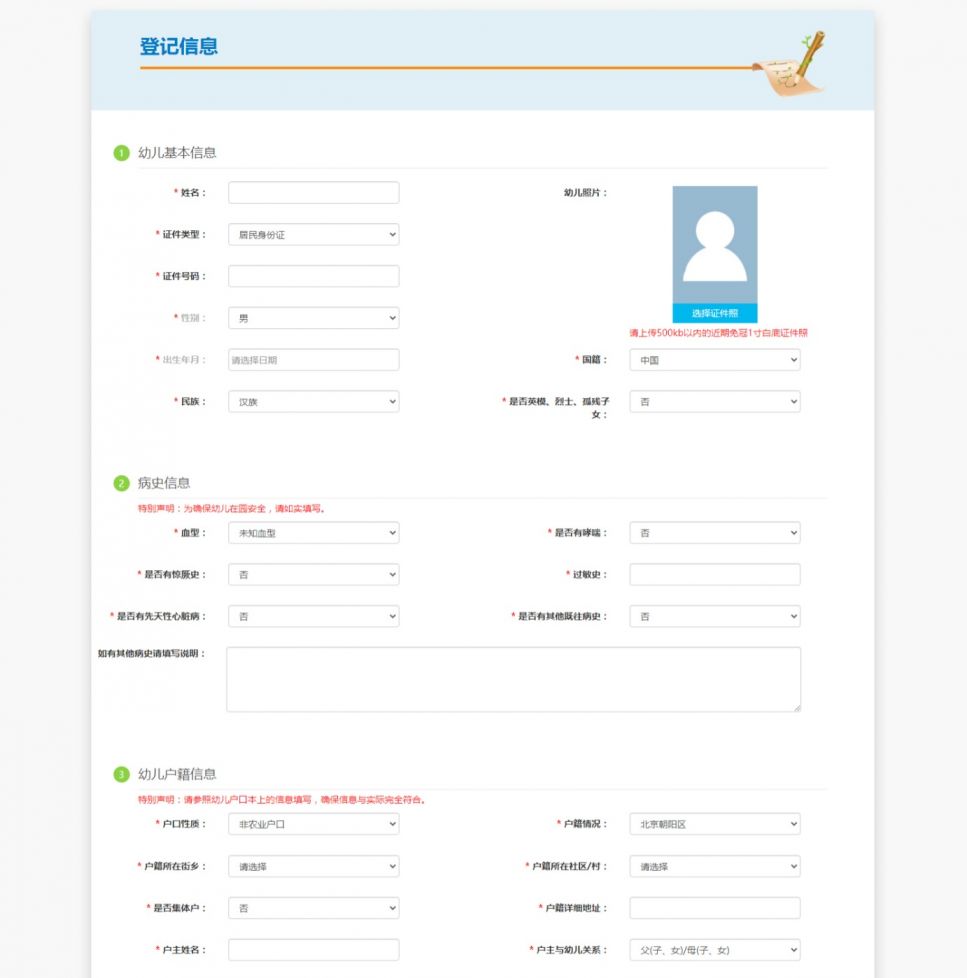Image resolution: width=967 pixels, height=978 pixels.
Task: Open the 证件类型 dropdown
Action: pyautogui.click(x=314, y=235)
